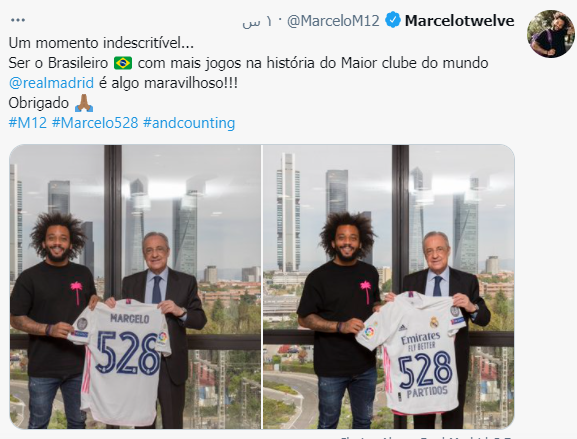Open the #Marcelo528 hashtag
Viewport: 577px width, 439px height.
[95, 123]
